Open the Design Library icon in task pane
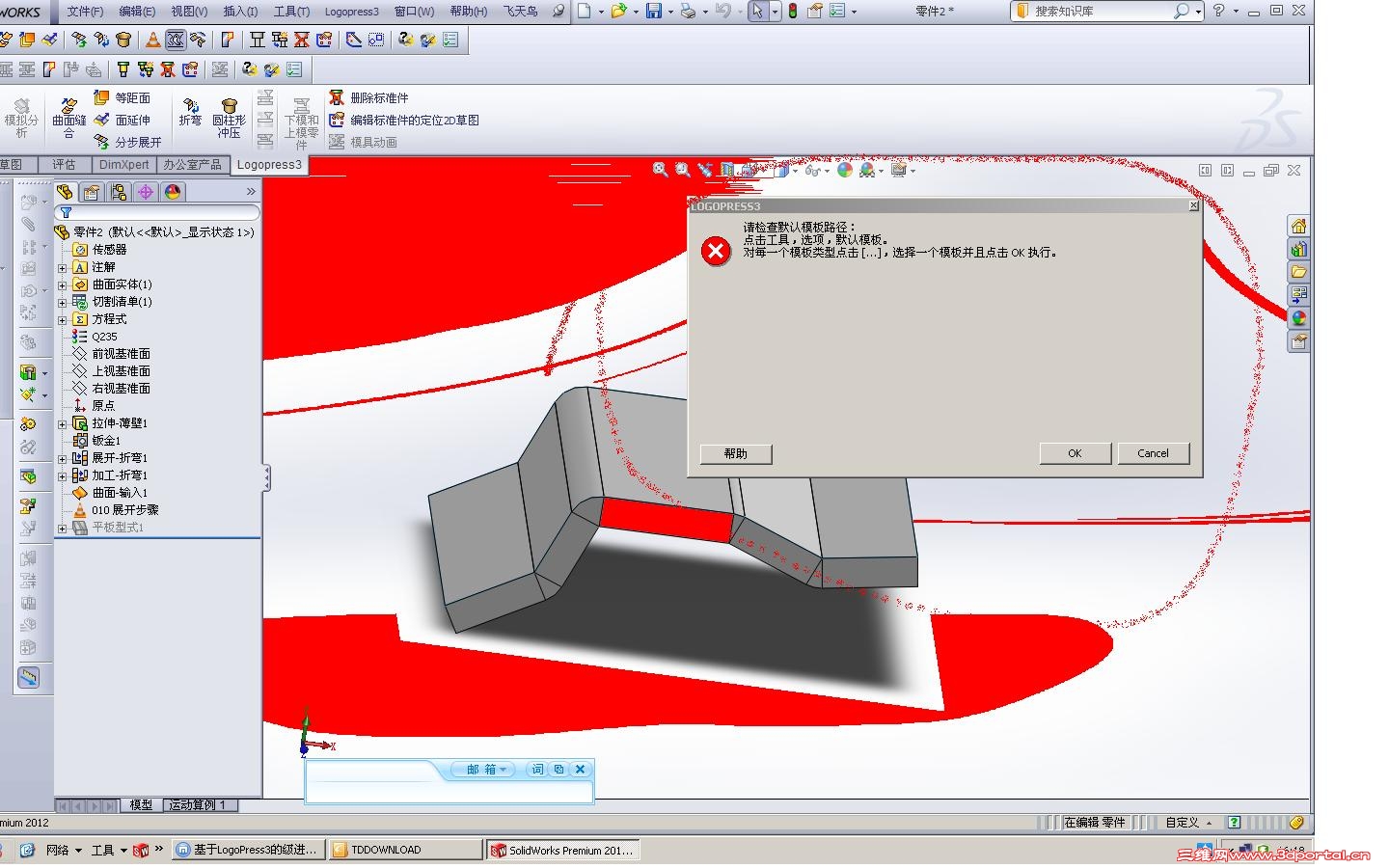The image size is (1389, 868). coord(1299,249)
